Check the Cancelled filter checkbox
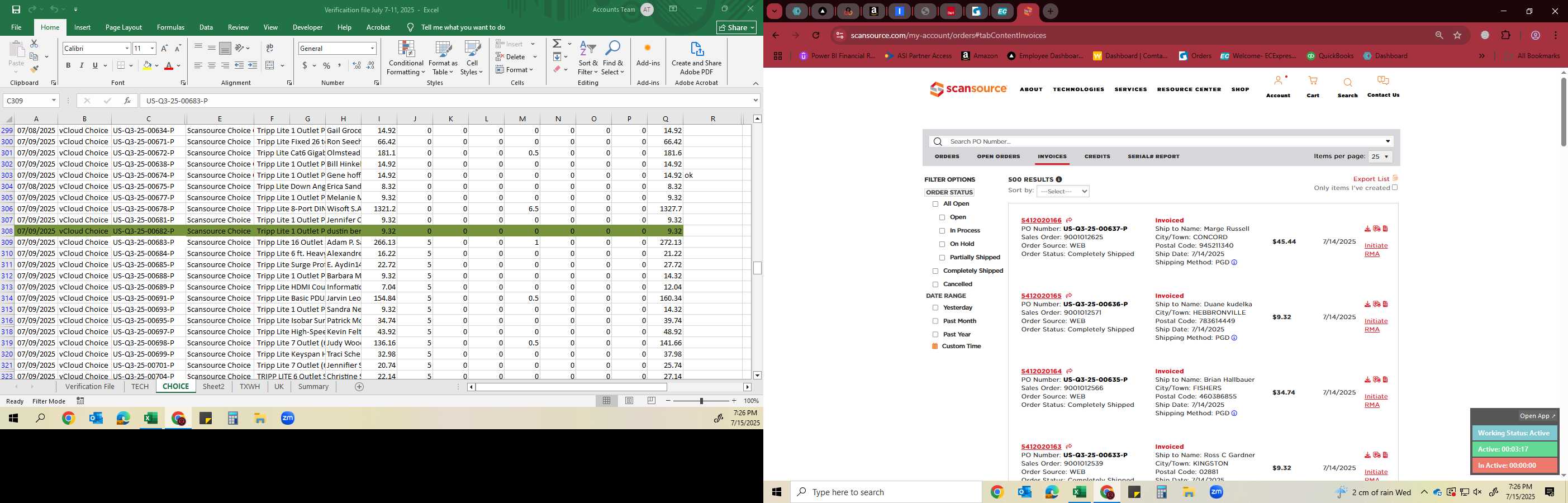Viewport: 1568px width, 503px height. 935,284
